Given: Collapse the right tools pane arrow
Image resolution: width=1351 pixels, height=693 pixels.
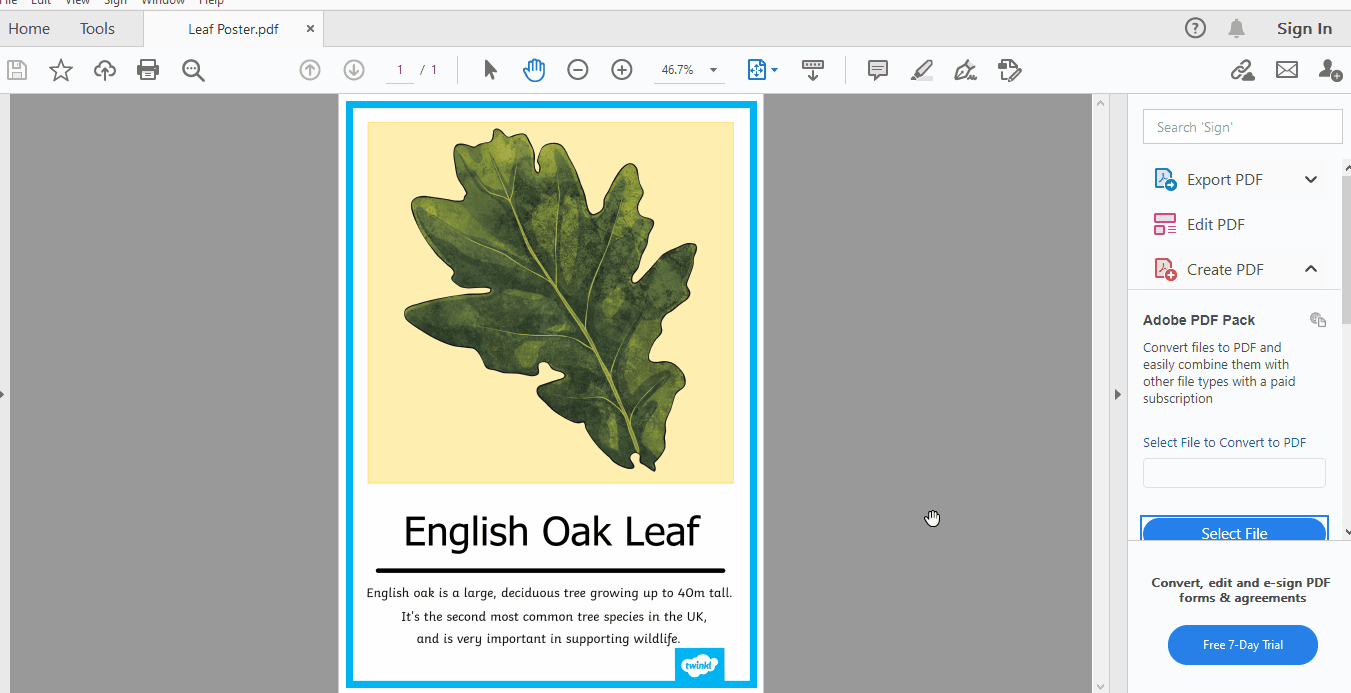Looking at the screenshot, I should point(1118,394).
